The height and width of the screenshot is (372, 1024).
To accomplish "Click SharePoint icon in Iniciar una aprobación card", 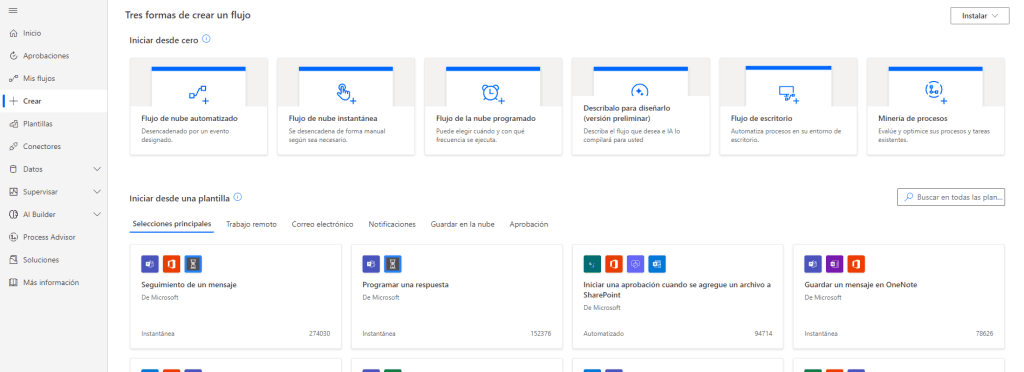I will [x=592, y=264].
